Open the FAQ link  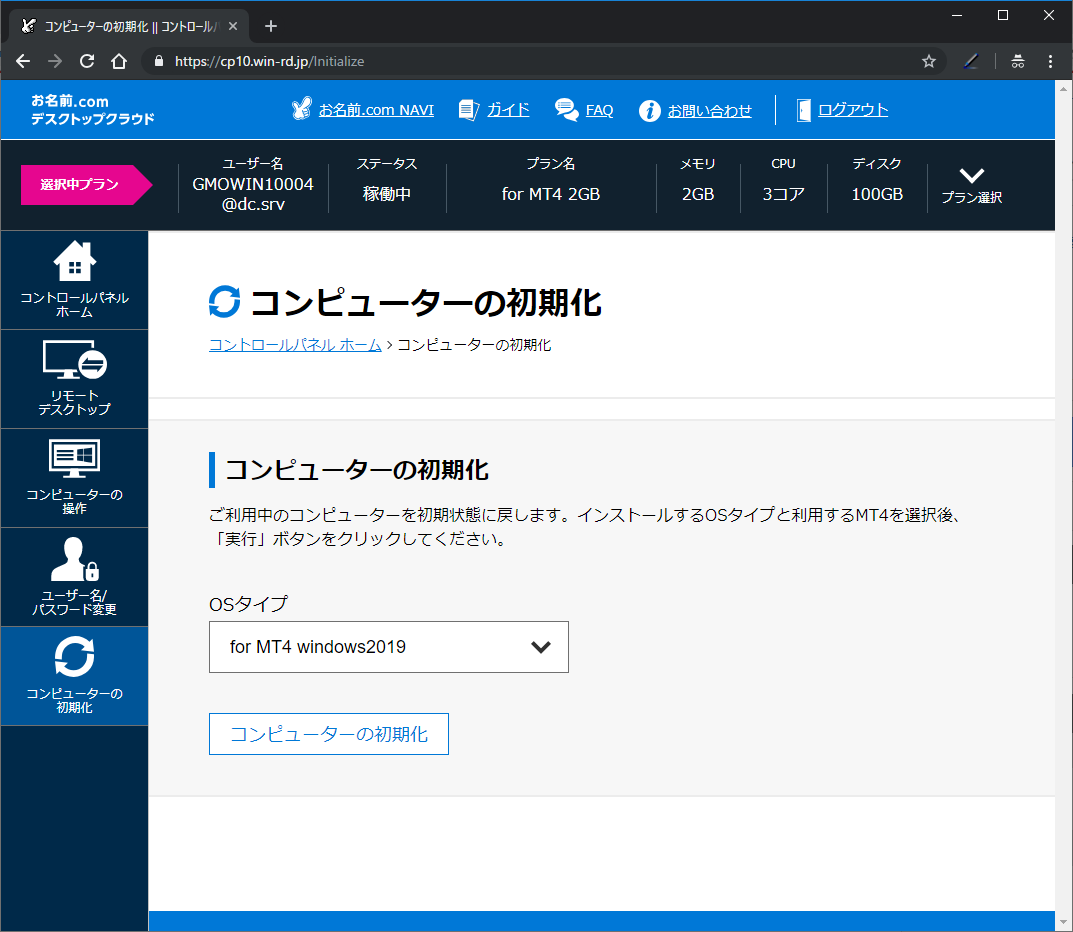click(x=599, y=110)
